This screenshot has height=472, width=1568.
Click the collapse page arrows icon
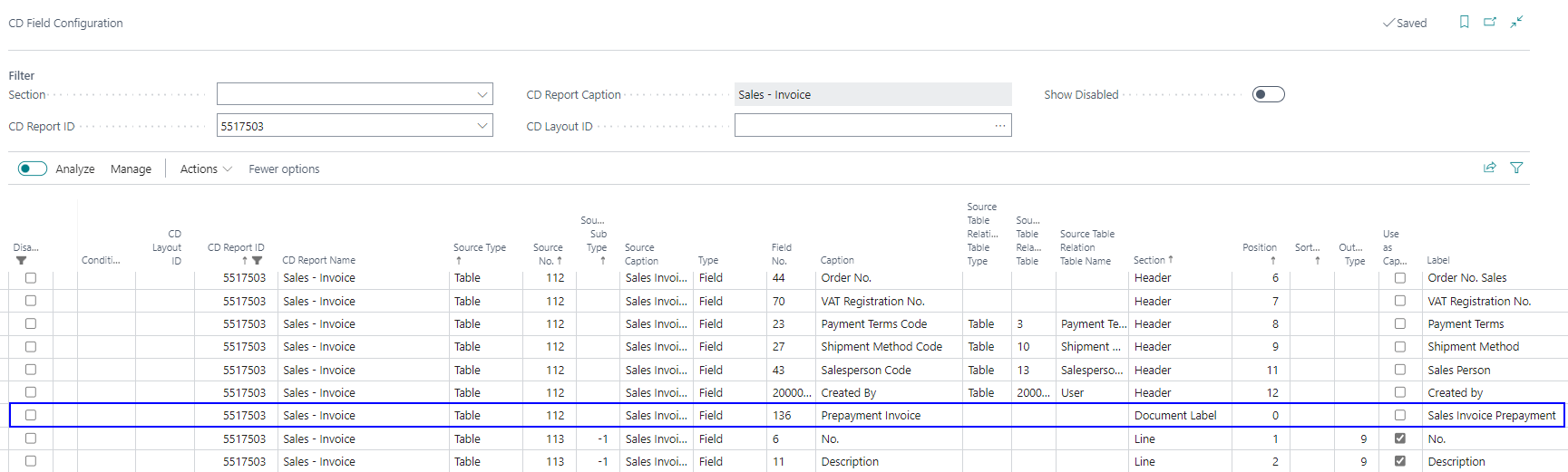(x=1516, y=22)
